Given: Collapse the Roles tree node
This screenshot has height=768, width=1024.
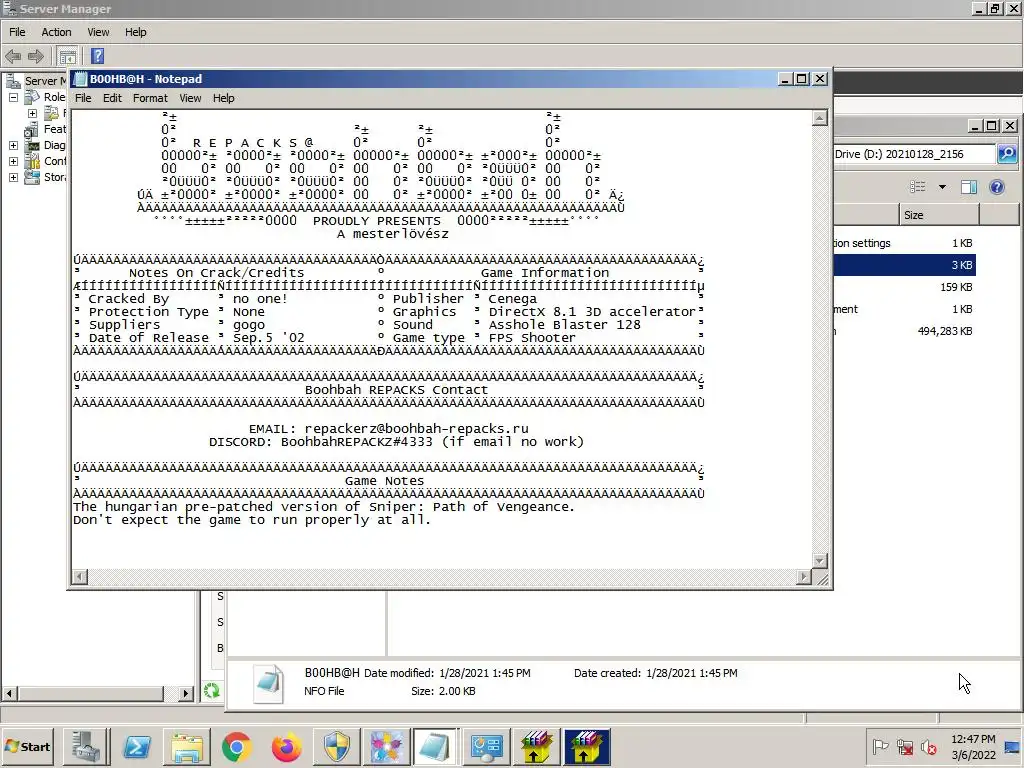Looking at the screenshot, I should 13,97.
